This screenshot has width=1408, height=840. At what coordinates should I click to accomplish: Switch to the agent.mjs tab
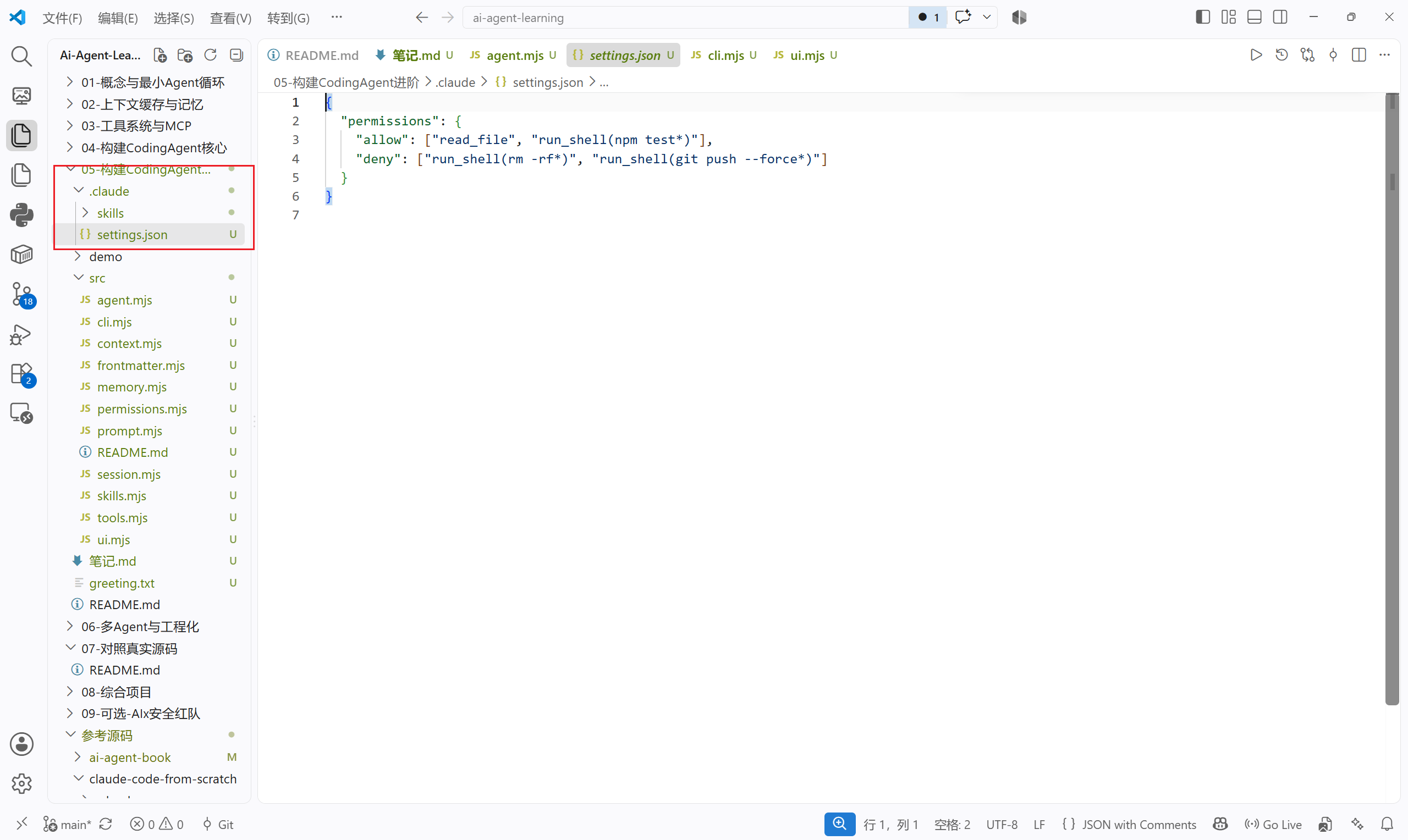coord(513,55)
